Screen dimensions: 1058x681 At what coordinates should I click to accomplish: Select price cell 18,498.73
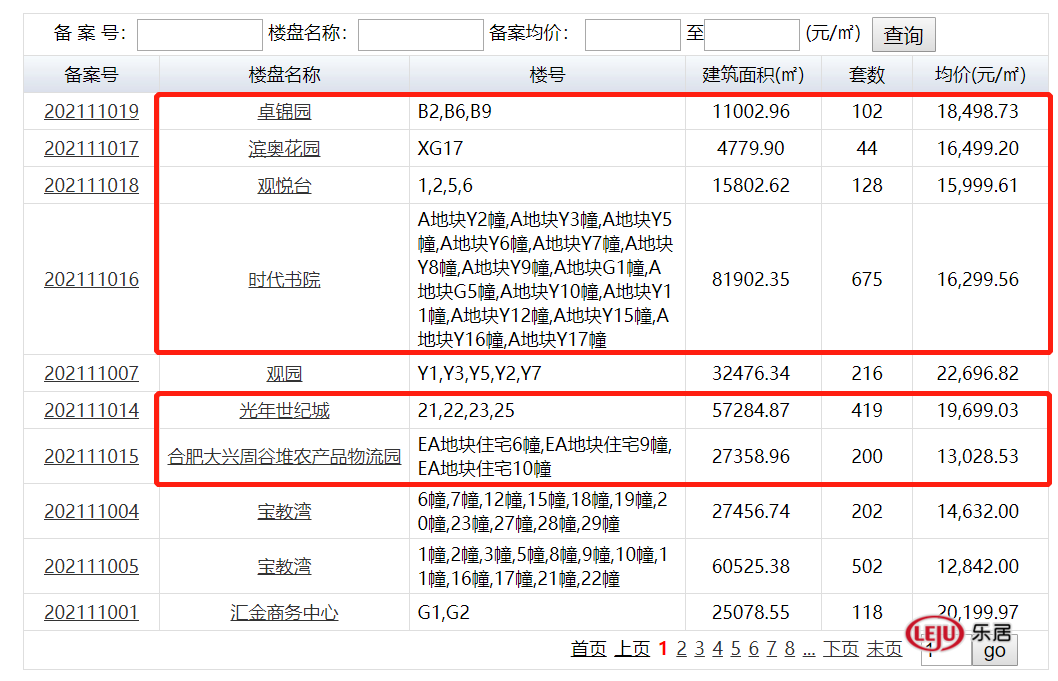[978, 111]
